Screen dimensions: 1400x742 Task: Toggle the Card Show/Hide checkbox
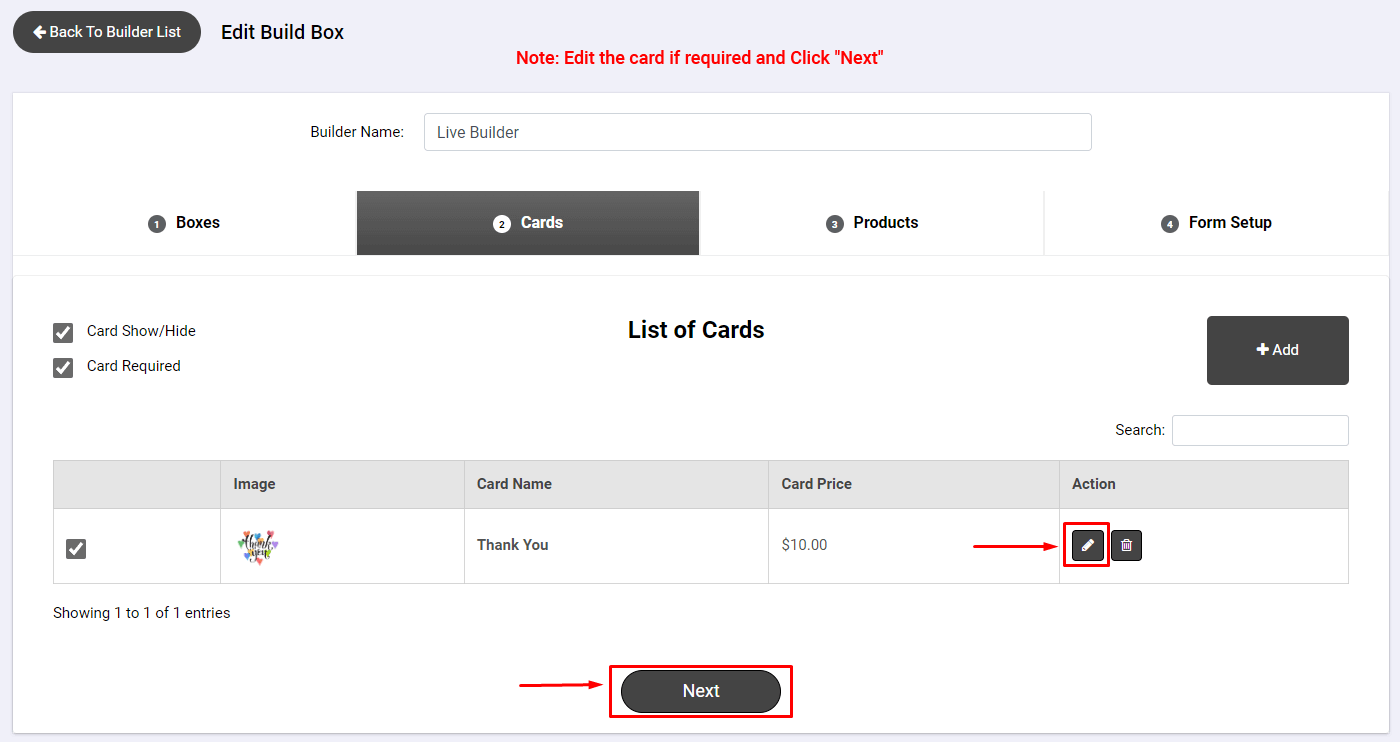tap(63, 333)
